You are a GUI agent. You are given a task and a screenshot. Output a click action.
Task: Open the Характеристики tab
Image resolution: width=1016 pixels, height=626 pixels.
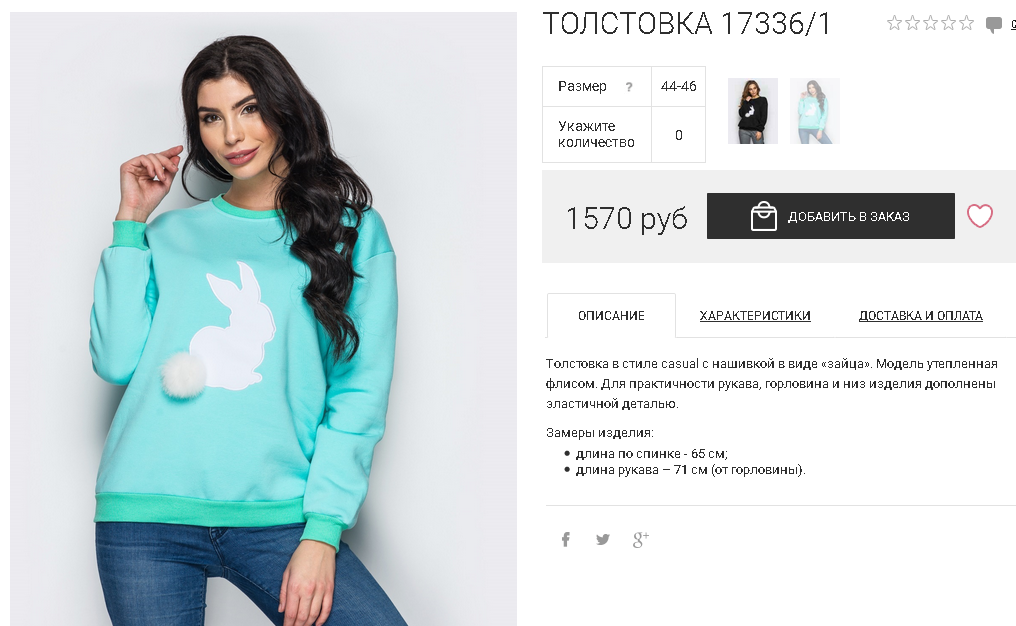[x=755, y=316]
